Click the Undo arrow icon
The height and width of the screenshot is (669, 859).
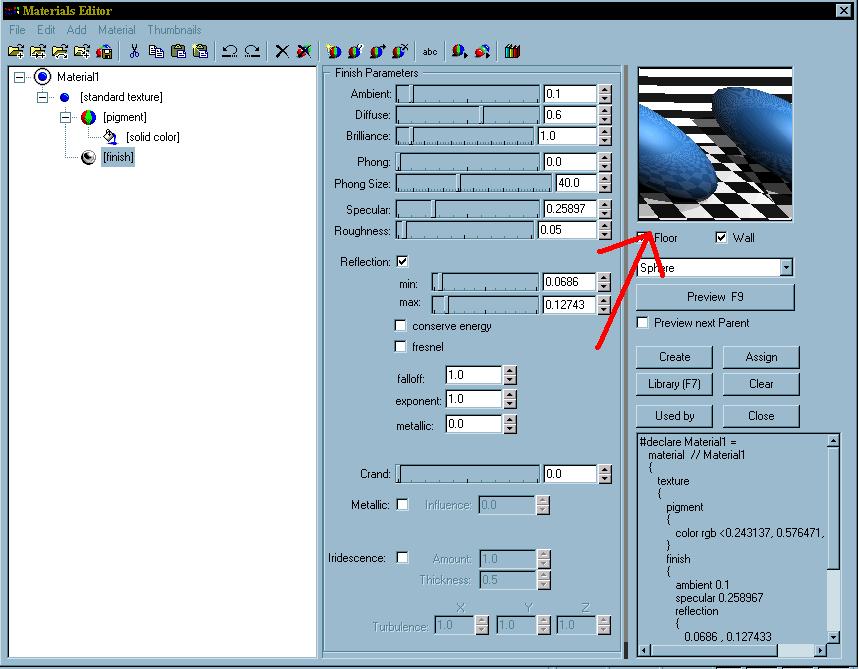point(229,51)
